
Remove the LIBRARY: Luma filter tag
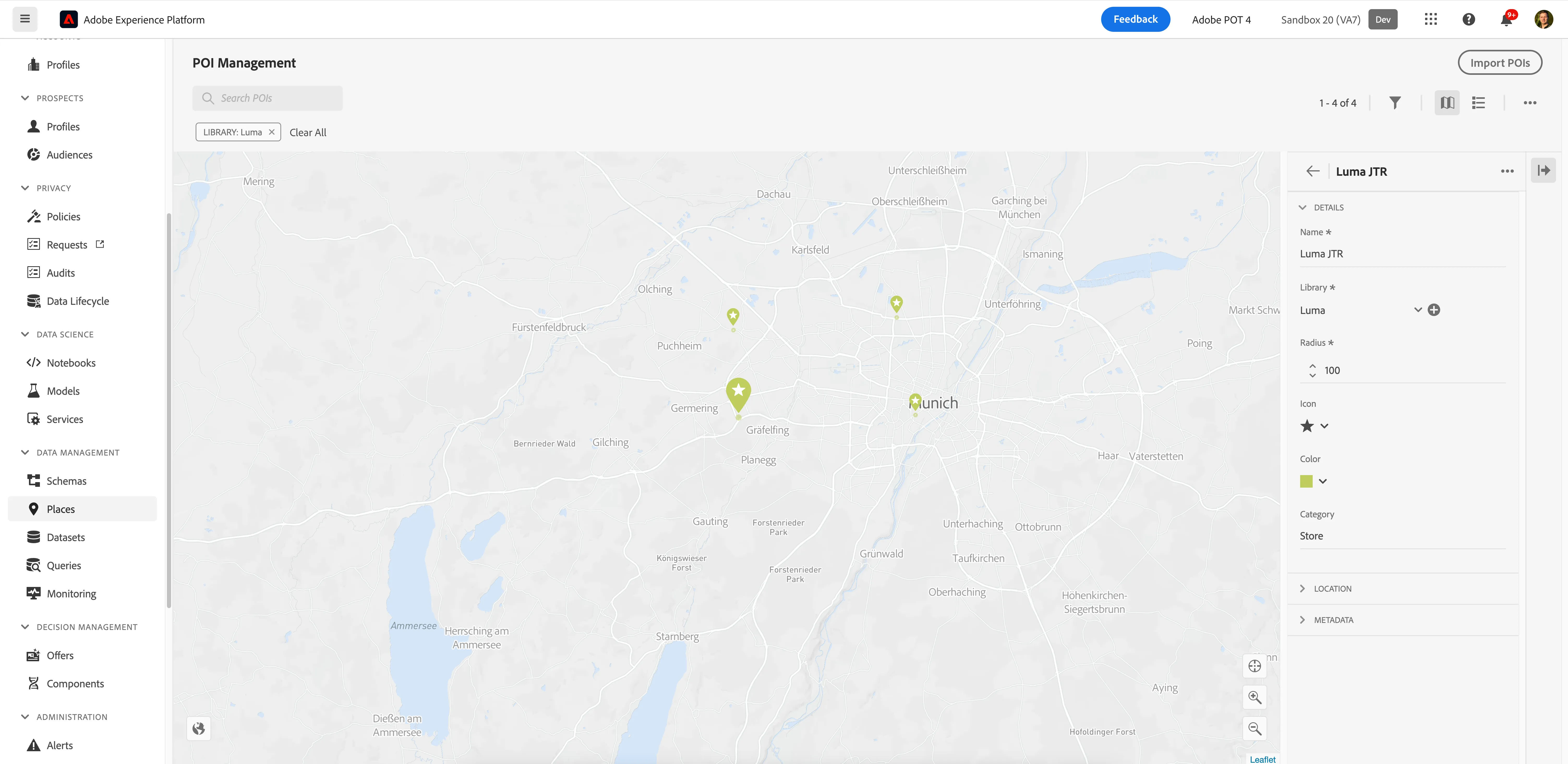coord(272,132)
